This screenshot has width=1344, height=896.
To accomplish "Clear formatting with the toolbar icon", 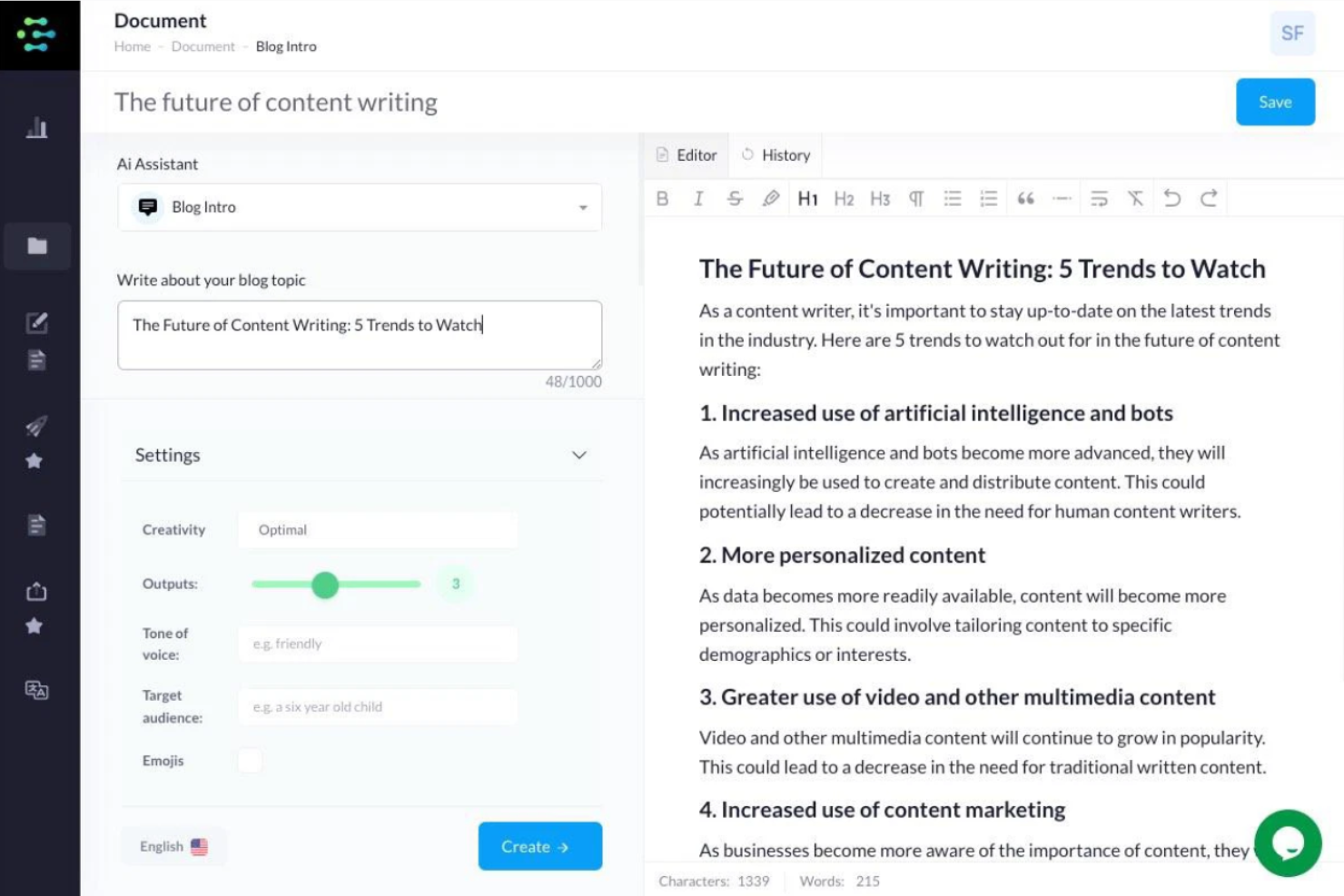I will [x=1135, y=198].
